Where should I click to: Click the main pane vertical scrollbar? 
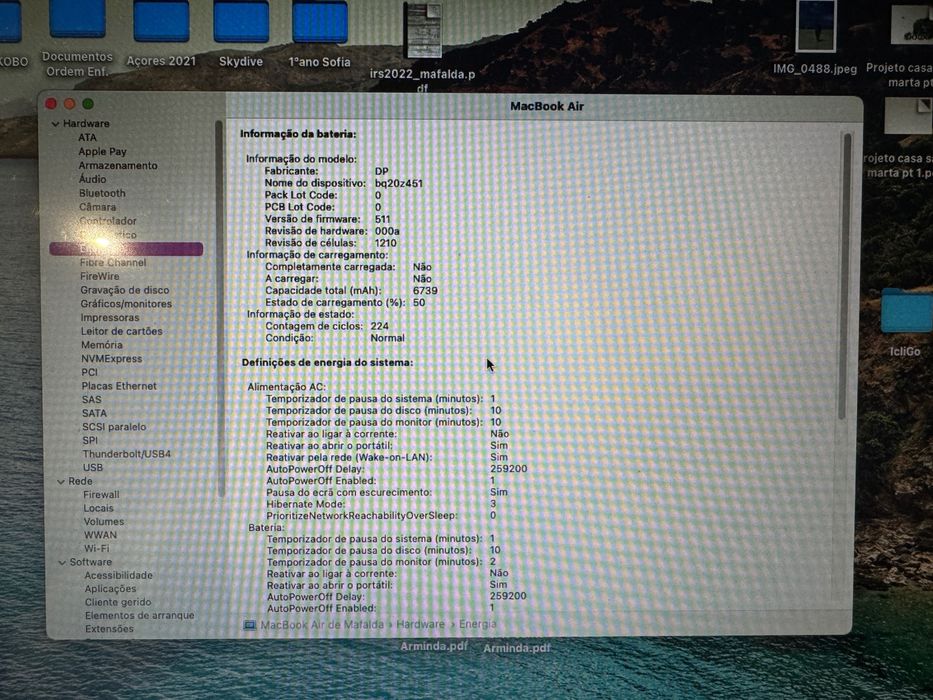pyautogui.click(x=846, y=277)
